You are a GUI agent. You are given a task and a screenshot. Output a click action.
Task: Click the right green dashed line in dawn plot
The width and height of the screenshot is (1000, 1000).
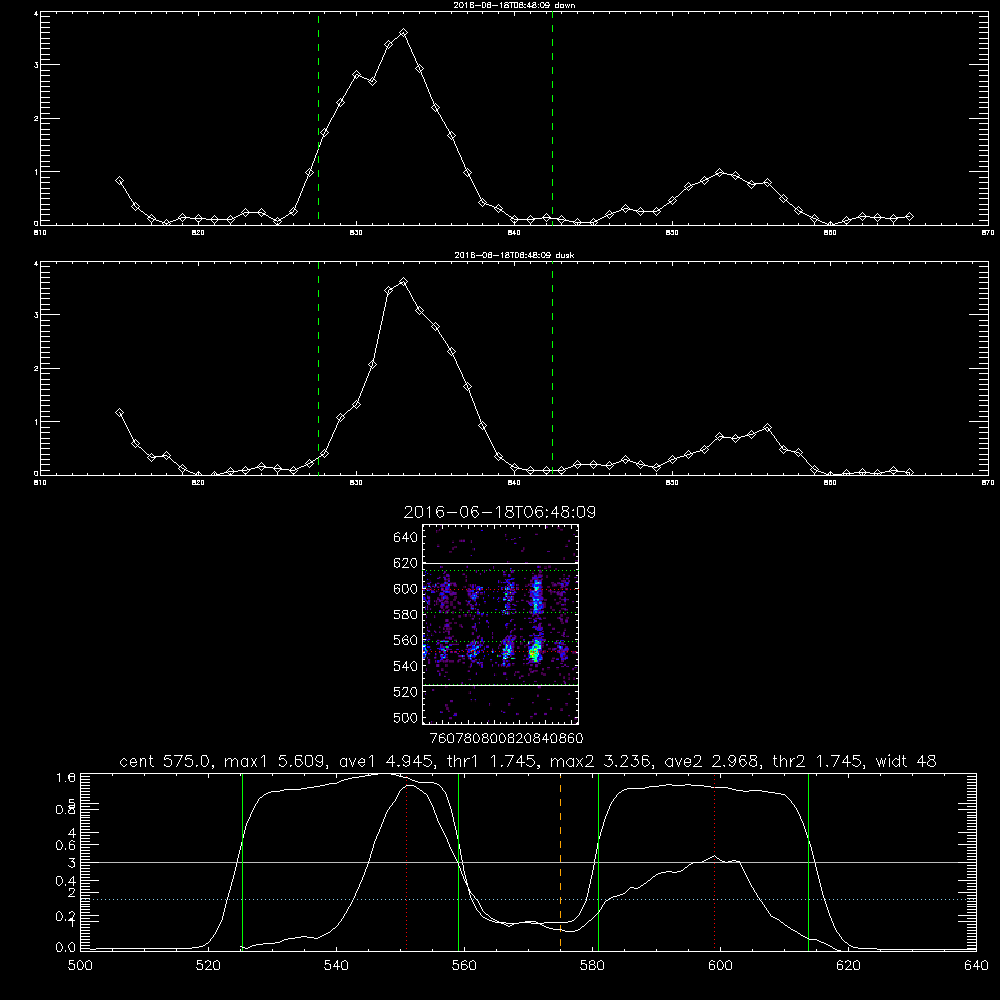click(552, 118)
